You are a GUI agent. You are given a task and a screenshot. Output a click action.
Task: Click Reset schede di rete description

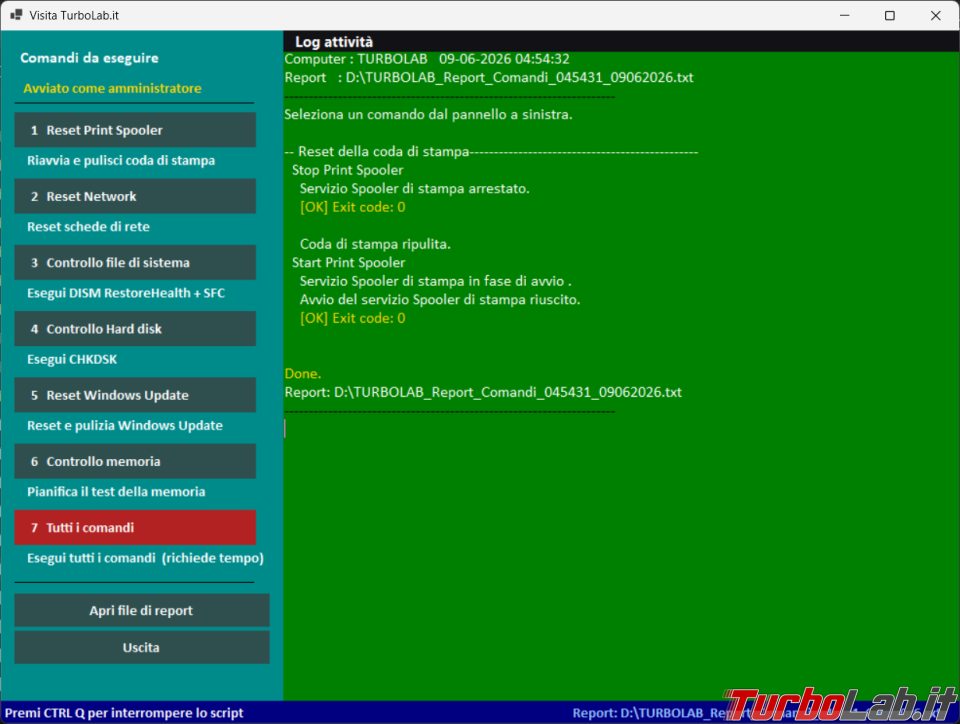tap(88, 226)
